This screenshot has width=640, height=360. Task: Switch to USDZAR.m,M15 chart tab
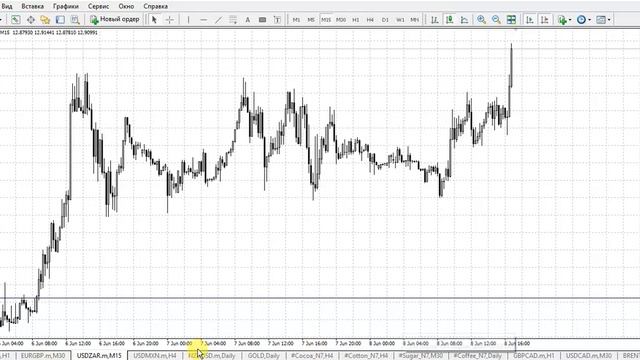99,356
